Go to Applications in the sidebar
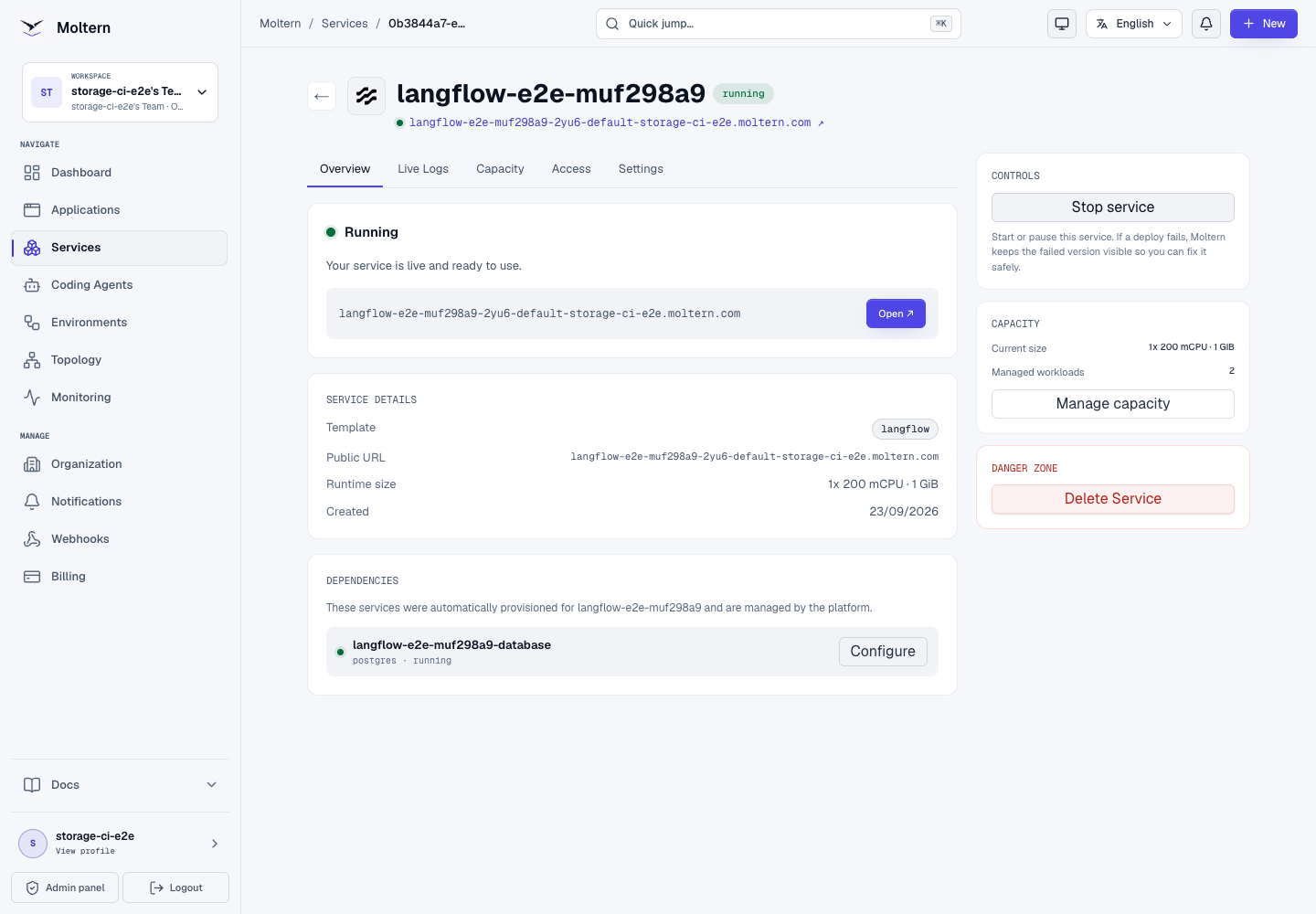 click(x=119, y=210)
